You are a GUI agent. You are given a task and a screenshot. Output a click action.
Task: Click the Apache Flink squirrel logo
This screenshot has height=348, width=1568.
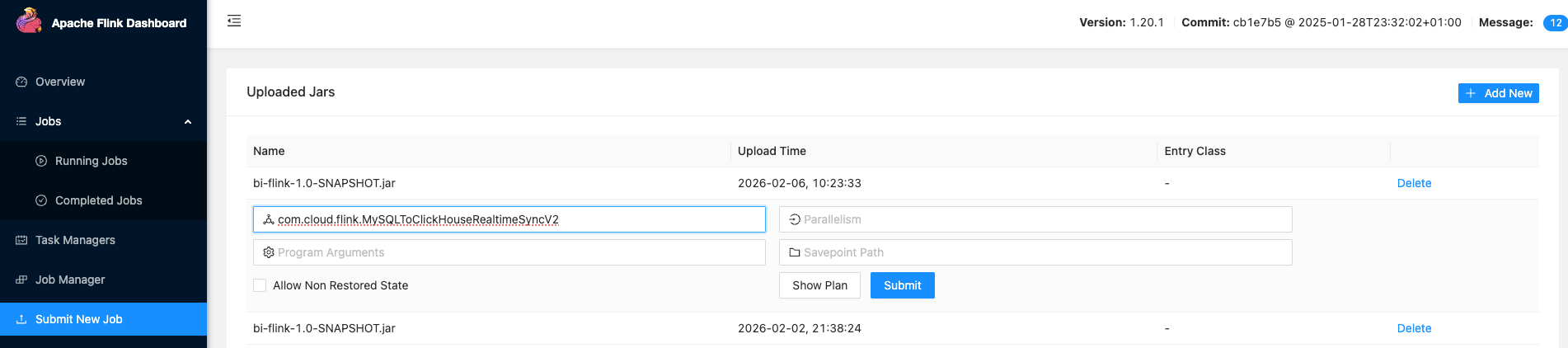29,21
